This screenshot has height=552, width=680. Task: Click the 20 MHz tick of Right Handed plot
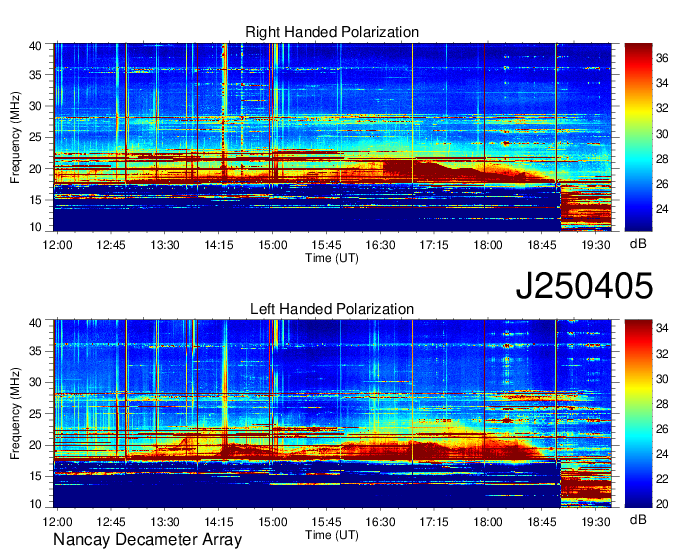(36, 168)
